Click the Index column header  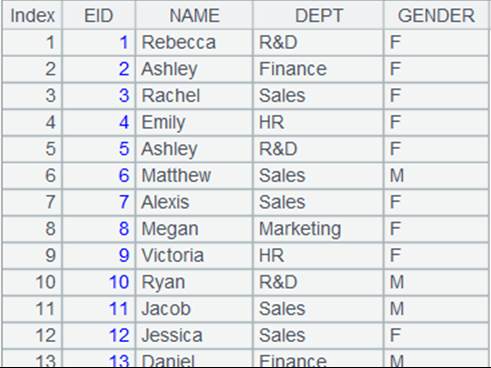pos(32,15)
